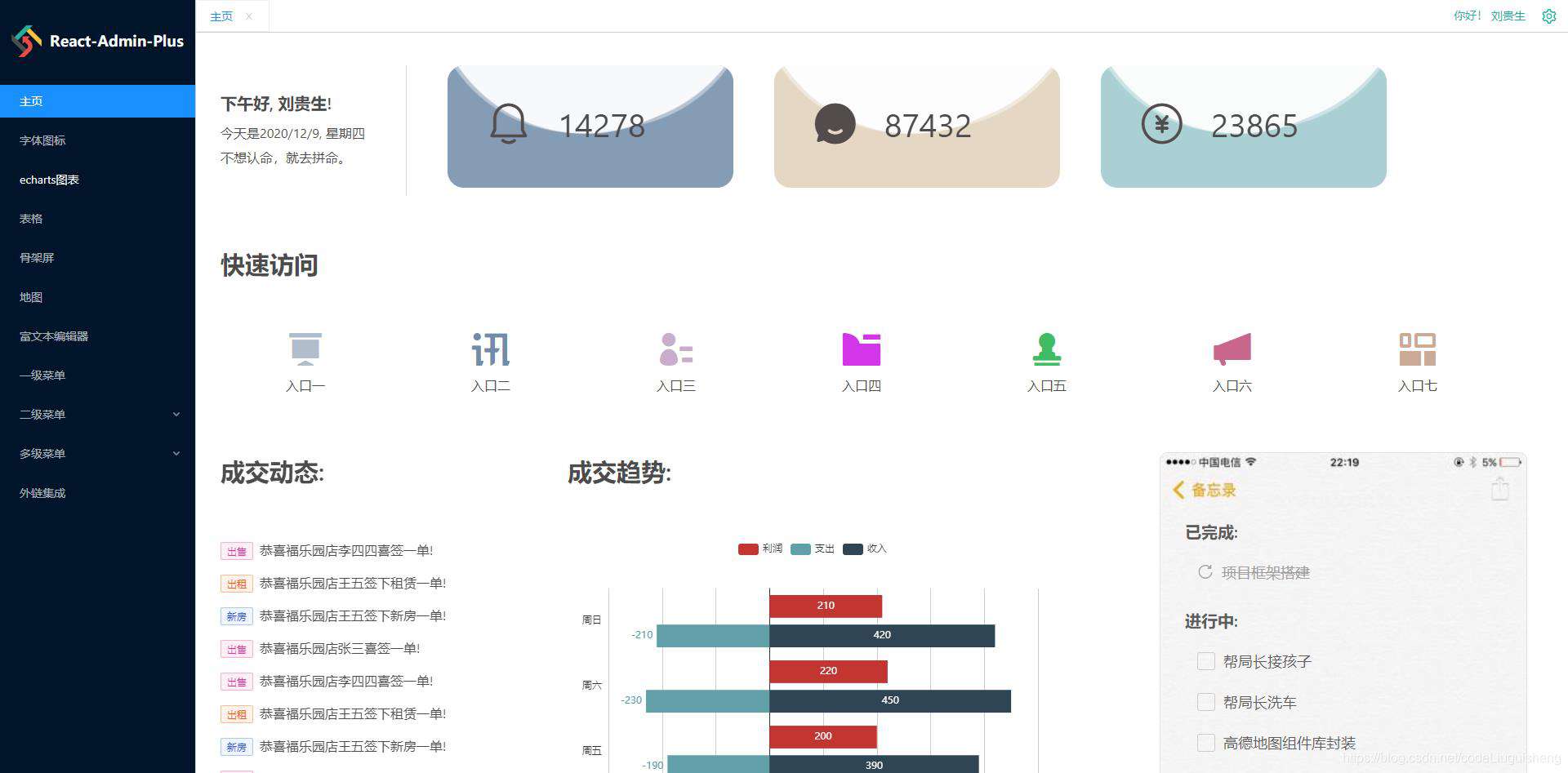The height and width of the screenshot is (773, 1568).
Task: Click the 周六 收入 bar 450
Action: (x=890, y=700)
